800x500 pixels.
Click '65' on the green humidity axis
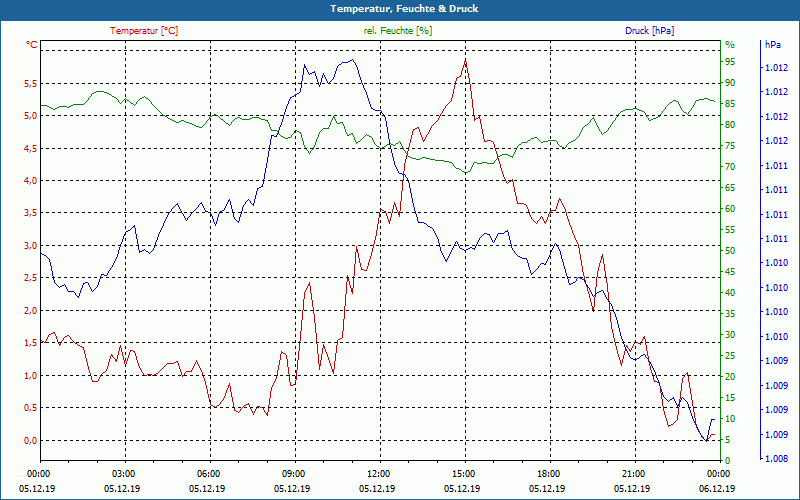[x=730, y=188]
